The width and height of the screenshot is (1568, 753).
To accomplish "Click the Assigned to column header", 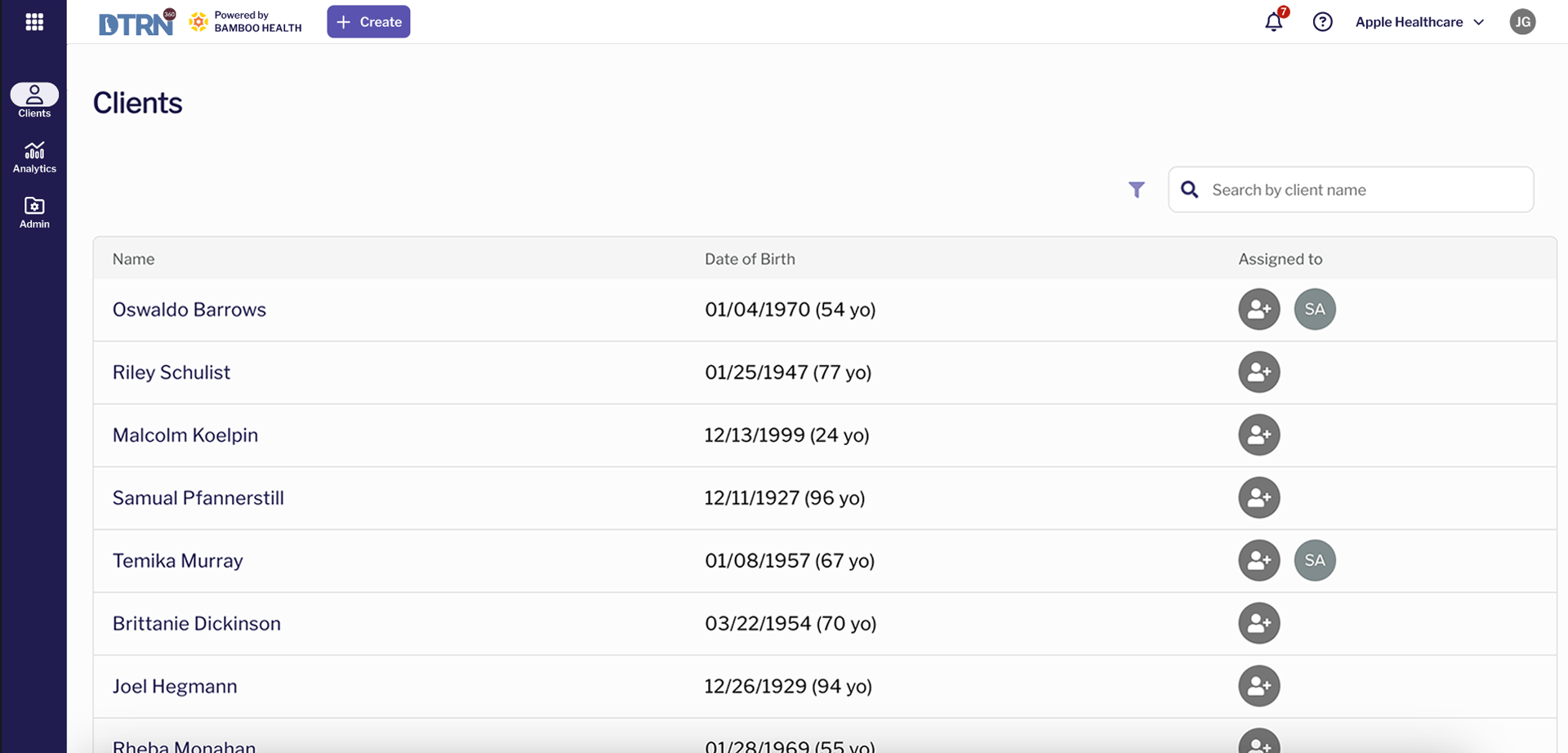I will coord(1280,259).
